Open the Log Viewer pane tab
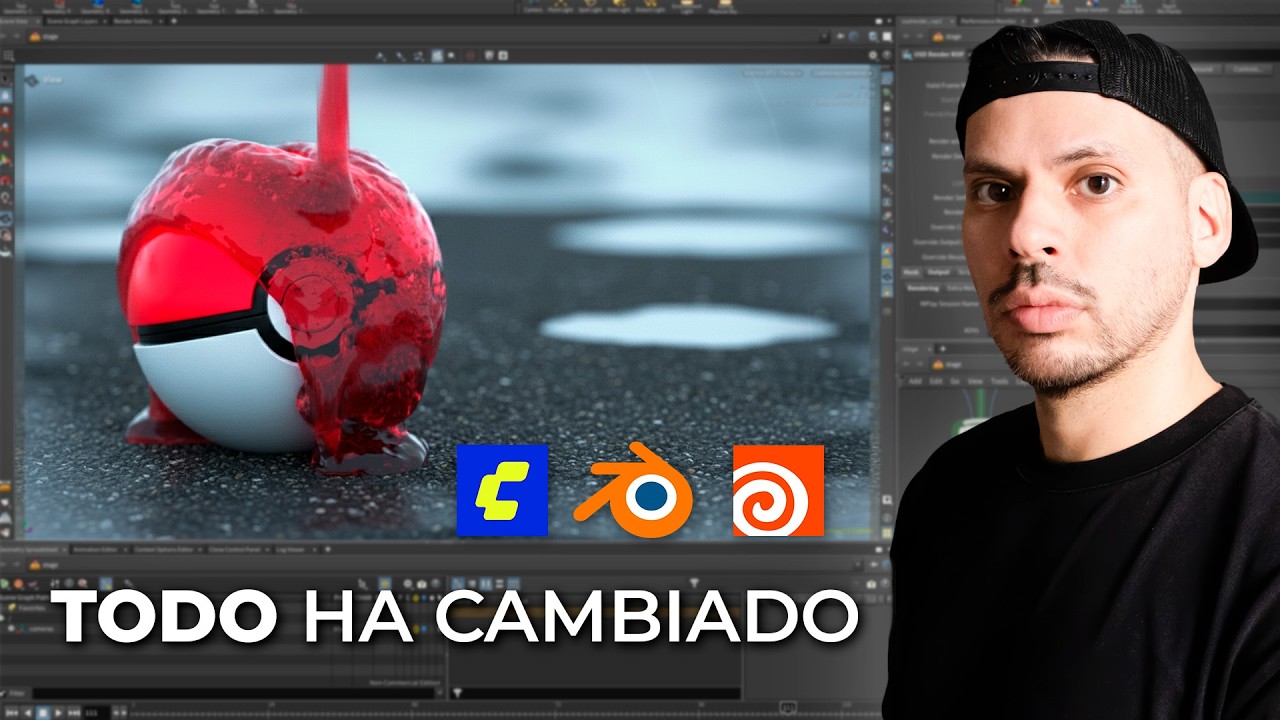 (x=290, y=549)
